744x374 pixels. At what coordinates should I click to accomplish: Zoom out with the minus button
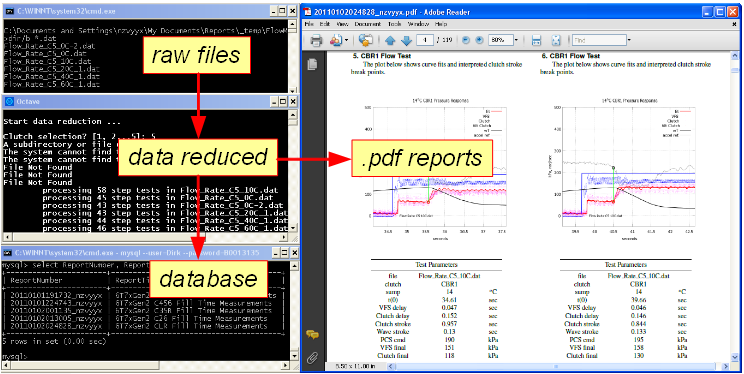click(466, 40)
